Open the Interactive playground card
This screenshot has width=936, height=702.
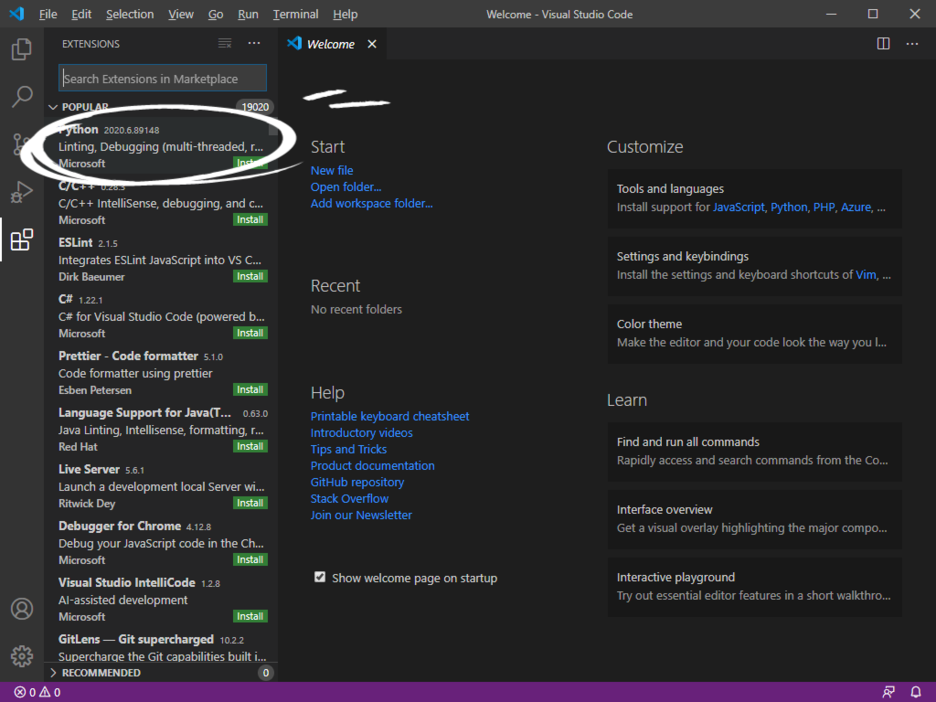(x=755, y=587)
